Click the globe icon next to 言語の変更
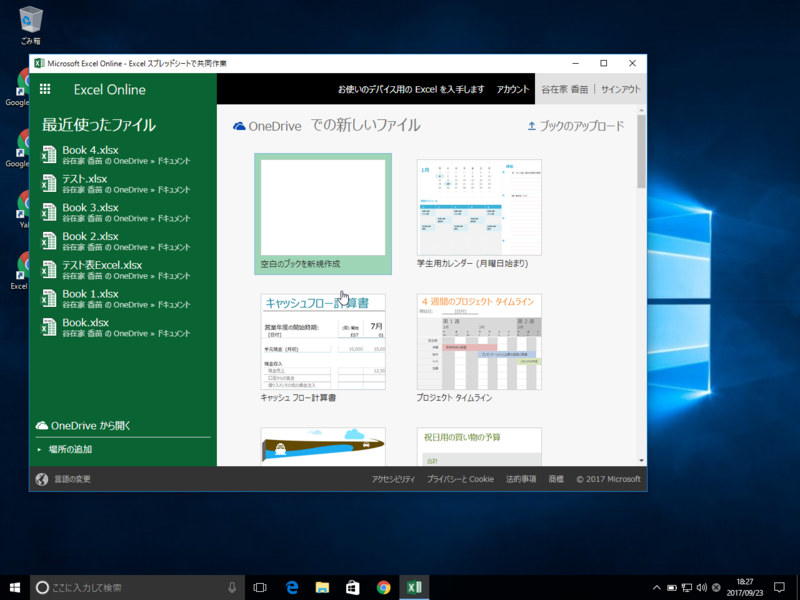Screen dimensions: 800x600 click(x=42, y=479)
